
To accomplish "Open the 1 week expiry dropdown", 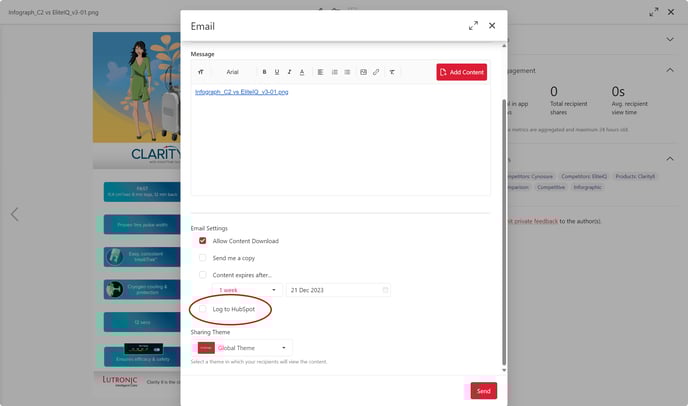I will click(245, 290).
